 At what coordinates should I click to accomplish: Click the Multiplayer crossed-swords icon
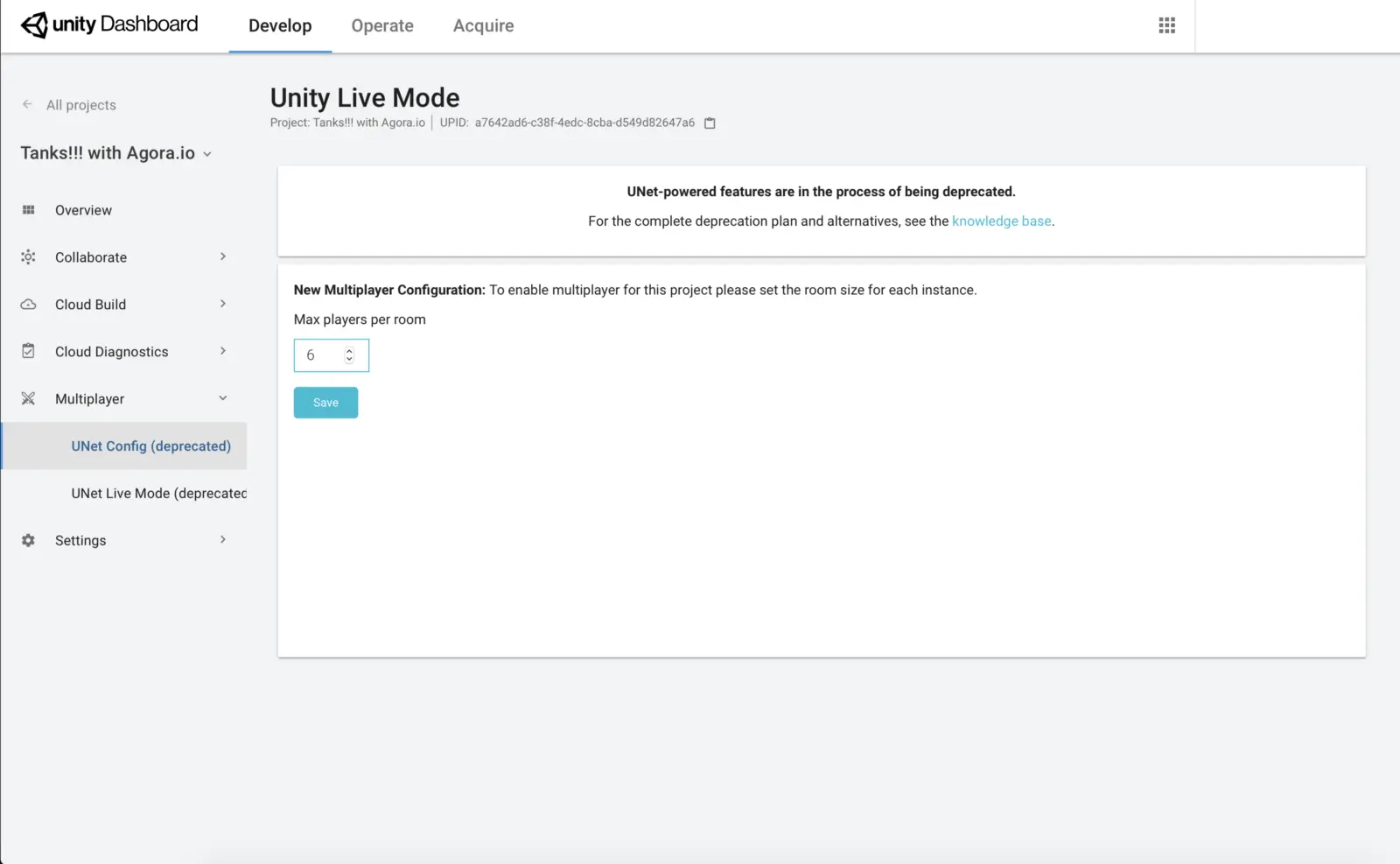[x=29, y=398]
